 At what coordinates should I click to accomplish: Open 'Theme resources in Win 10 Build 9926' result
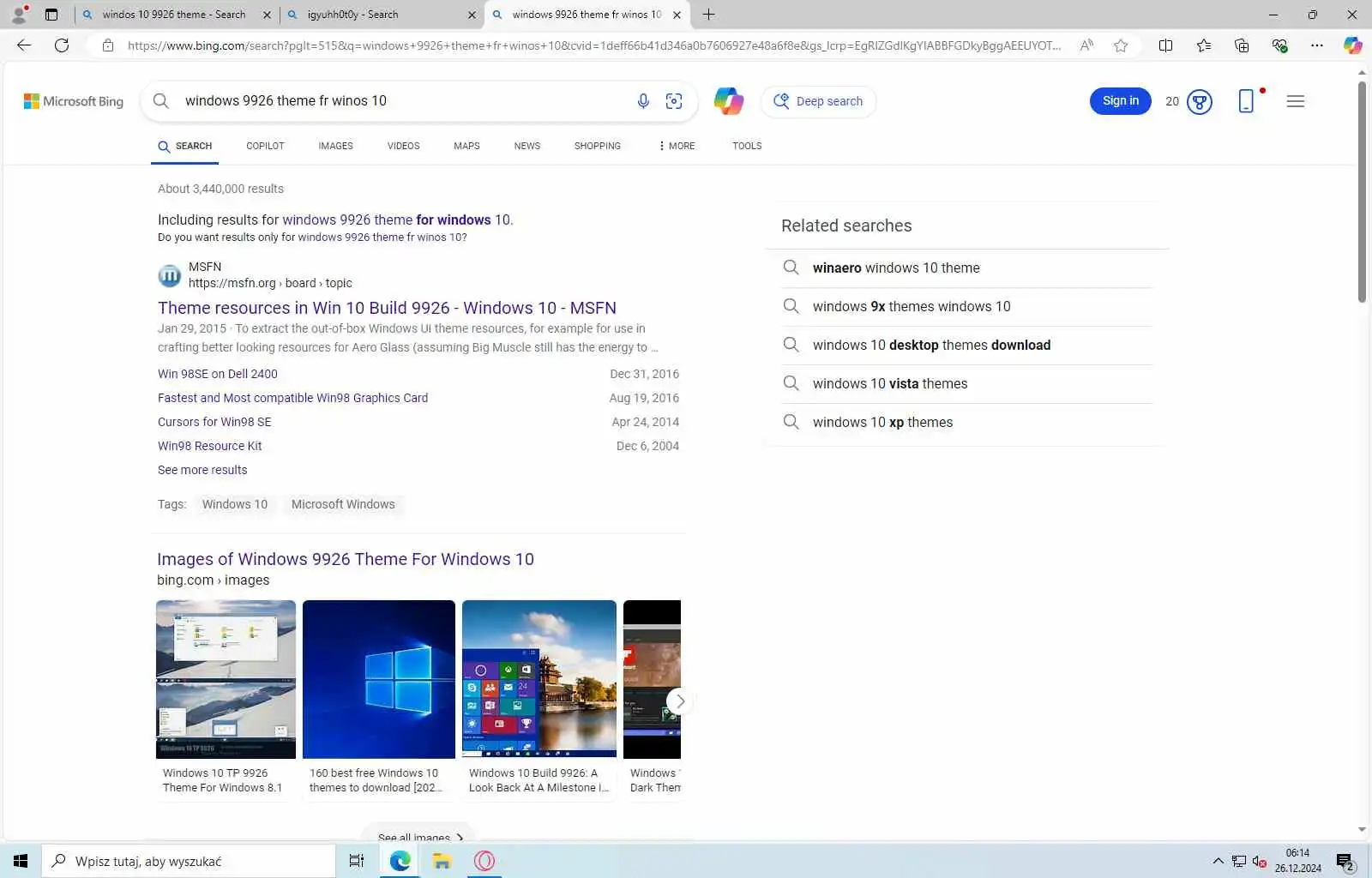tap(387, 308)
